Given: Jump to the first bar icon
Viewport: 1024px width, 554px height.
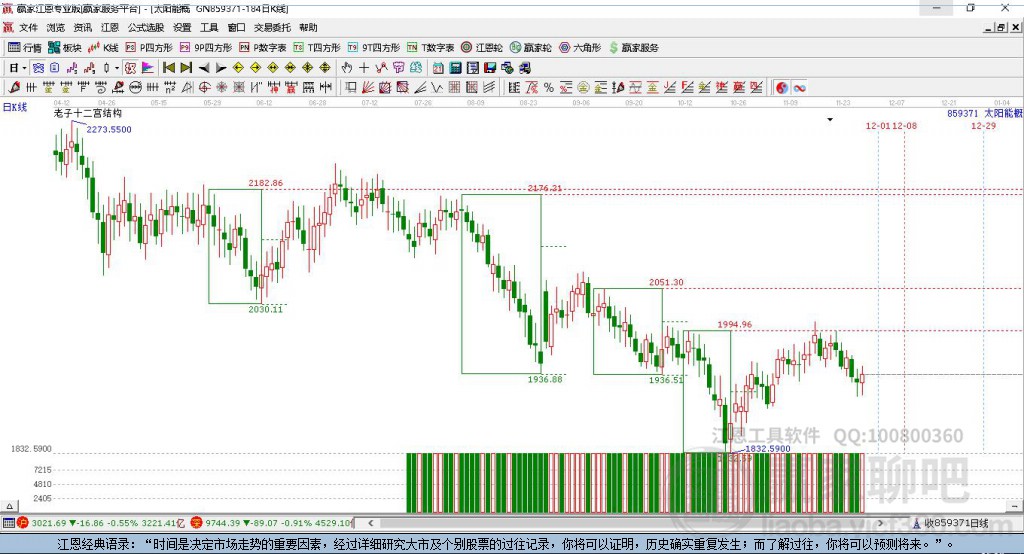Looking at the screenshot, I should (x=169, y=67).
